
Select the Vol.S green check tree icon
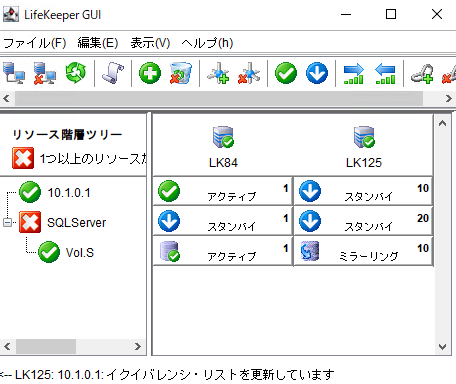tap(49, 252)
